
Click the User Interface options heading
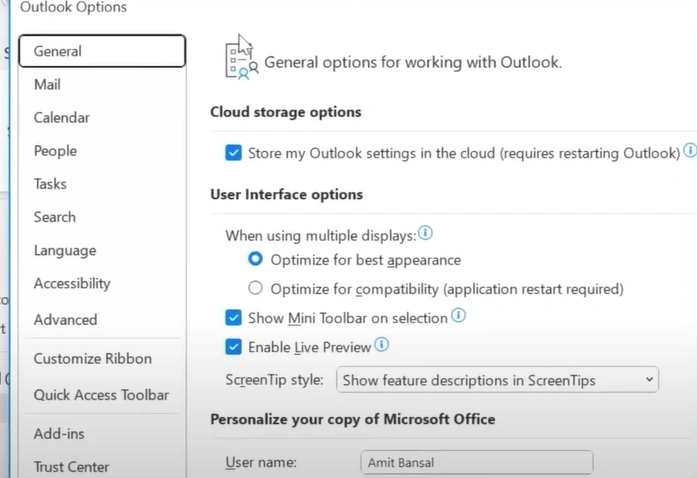tap(286, 195)
